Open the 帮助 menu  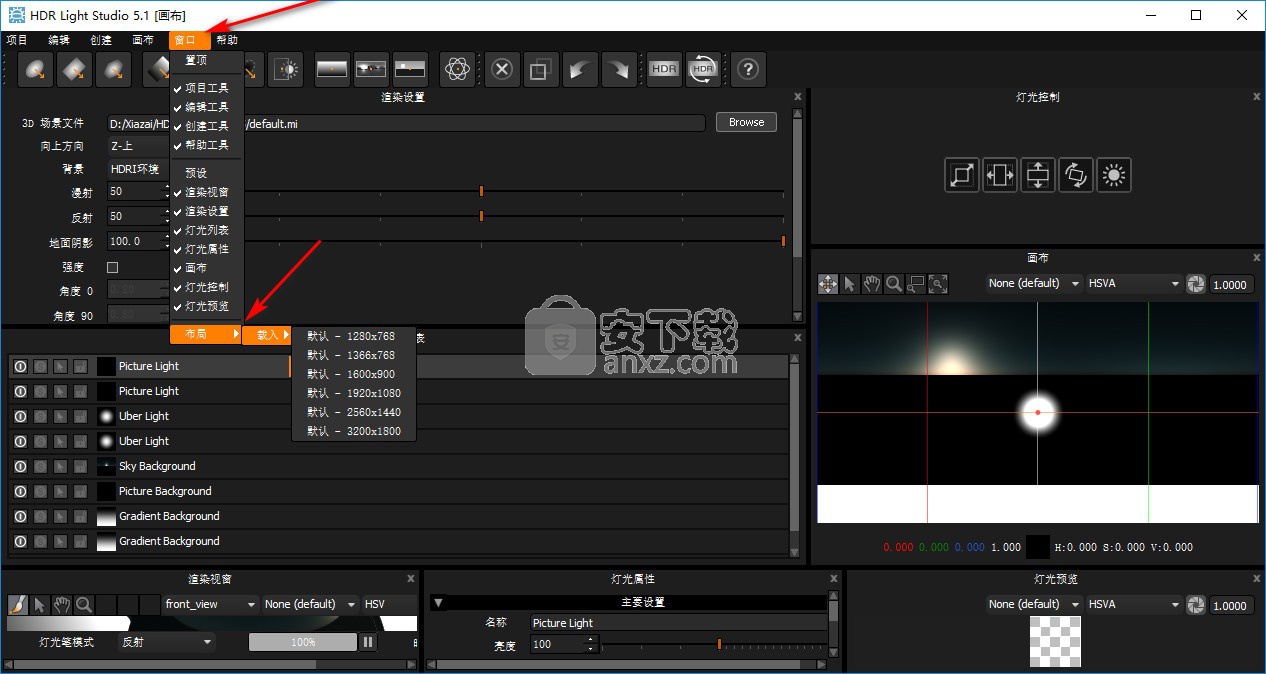click(227, 41)
